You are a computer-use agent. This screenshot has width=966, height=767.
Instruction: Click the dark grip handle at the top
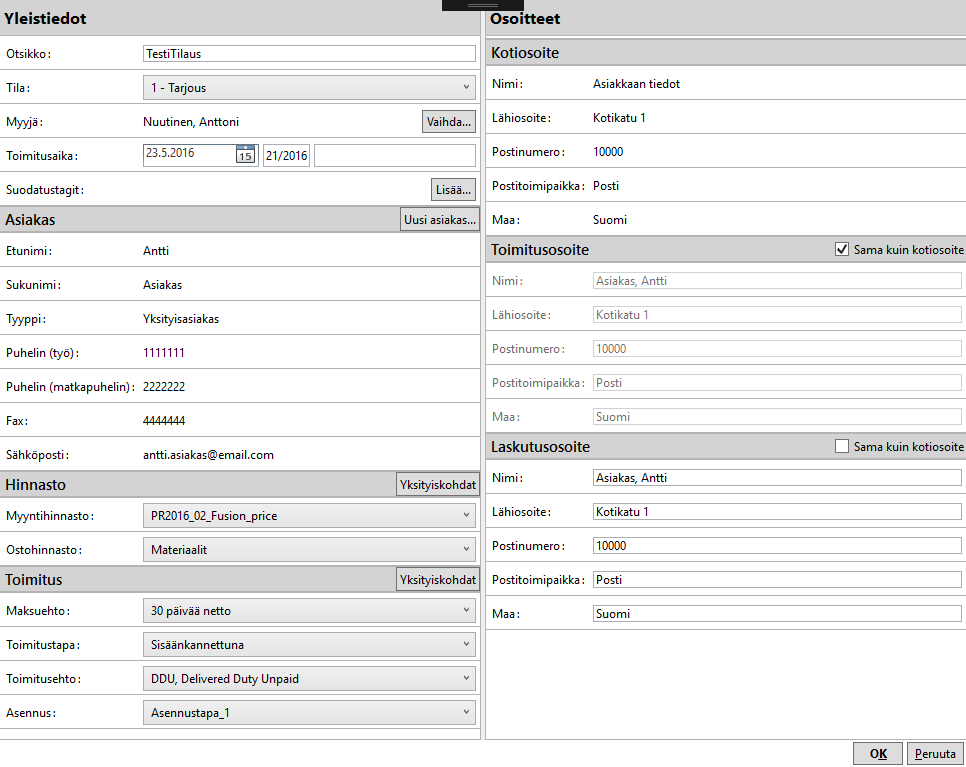(x=482, y=5)
